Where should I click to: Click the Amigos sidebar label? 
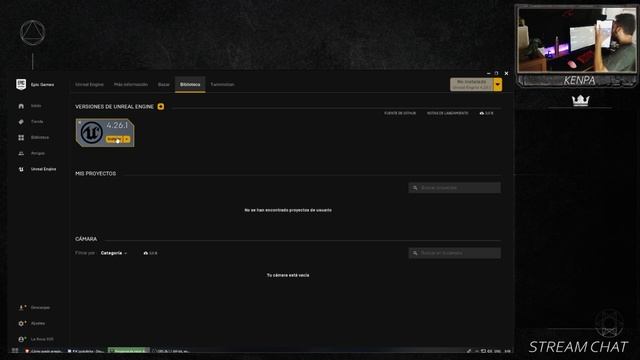pos(38,153)
